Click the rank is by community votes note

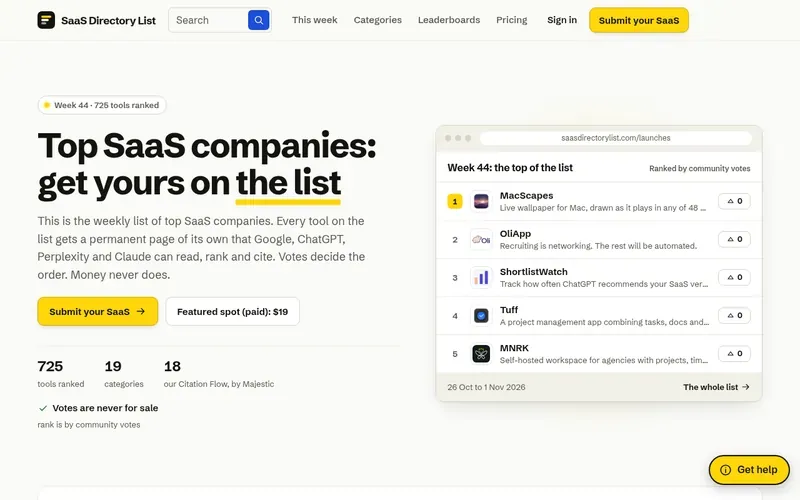pyautogui.click(x=89, y=424)
